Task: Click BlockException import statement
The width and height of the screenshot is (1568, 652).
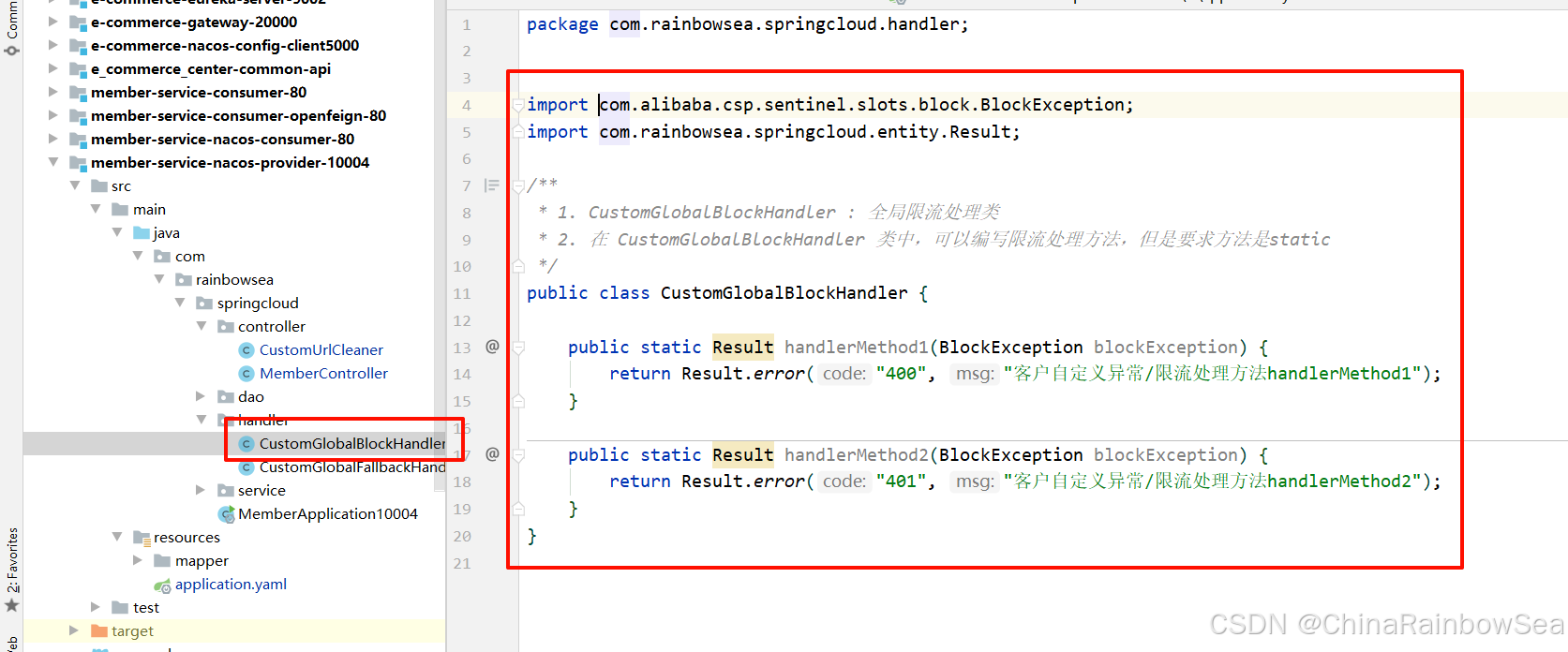Action: point(829,105)
